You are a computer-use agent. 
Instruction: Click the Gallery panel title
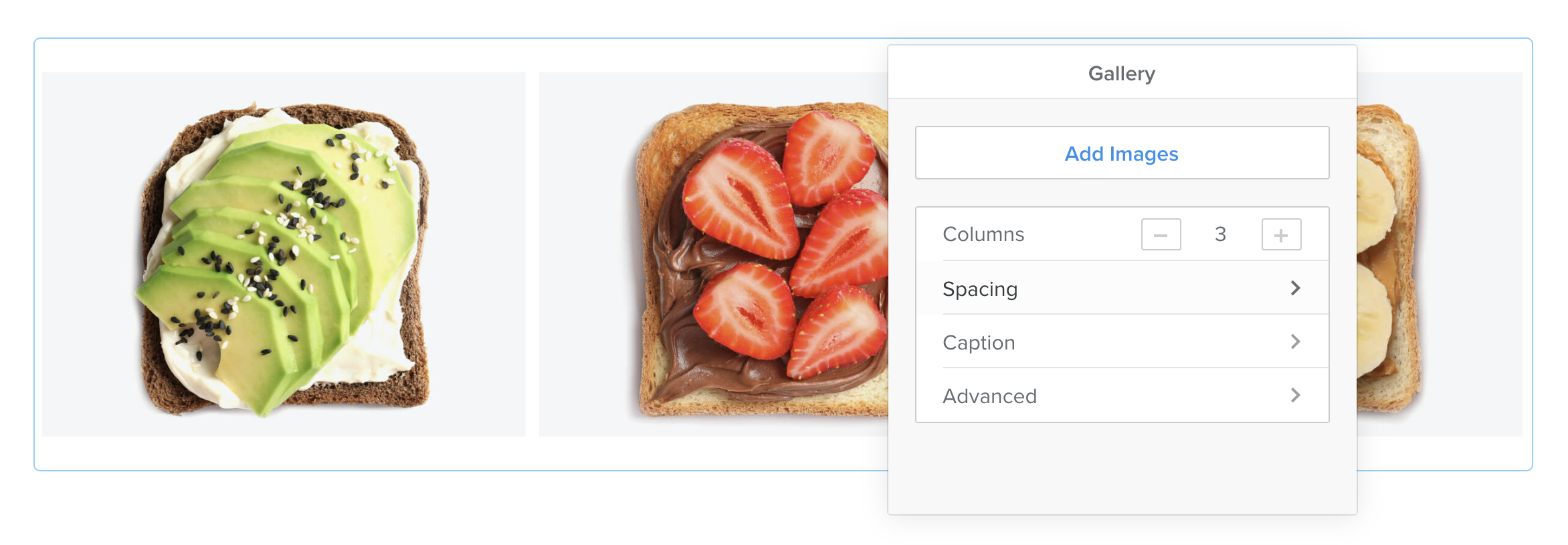1121,74
